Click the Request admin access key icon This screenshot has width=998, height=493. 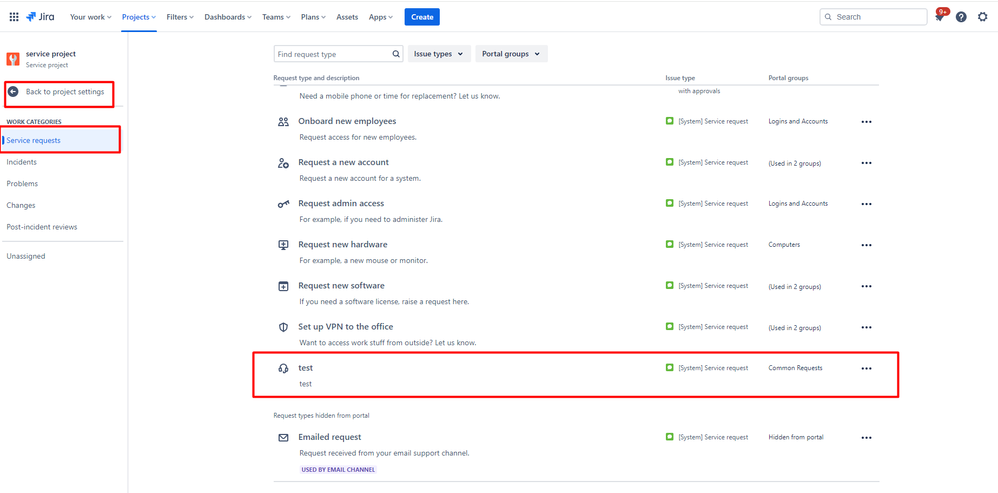284,204
